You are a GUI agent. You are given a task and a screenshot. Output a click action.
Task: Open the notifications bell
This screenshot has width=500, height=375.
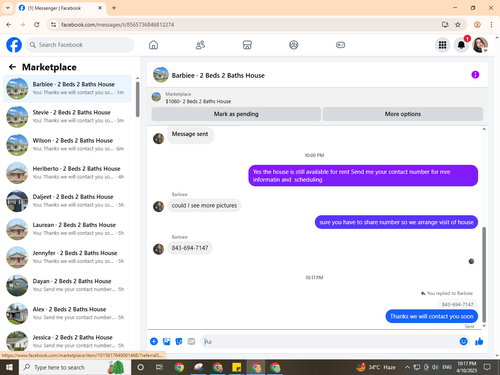pos(461,45)
